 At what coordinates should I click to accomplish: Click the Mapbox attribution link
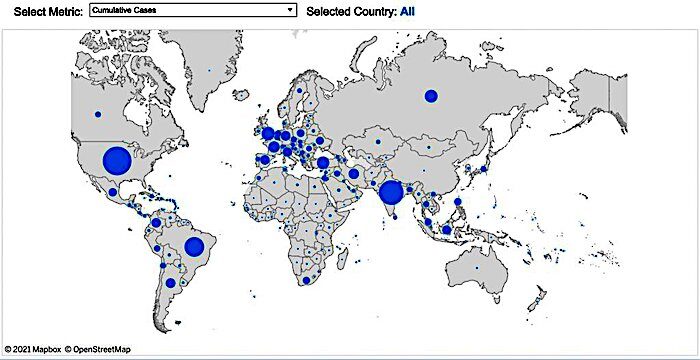pos(33,349)
